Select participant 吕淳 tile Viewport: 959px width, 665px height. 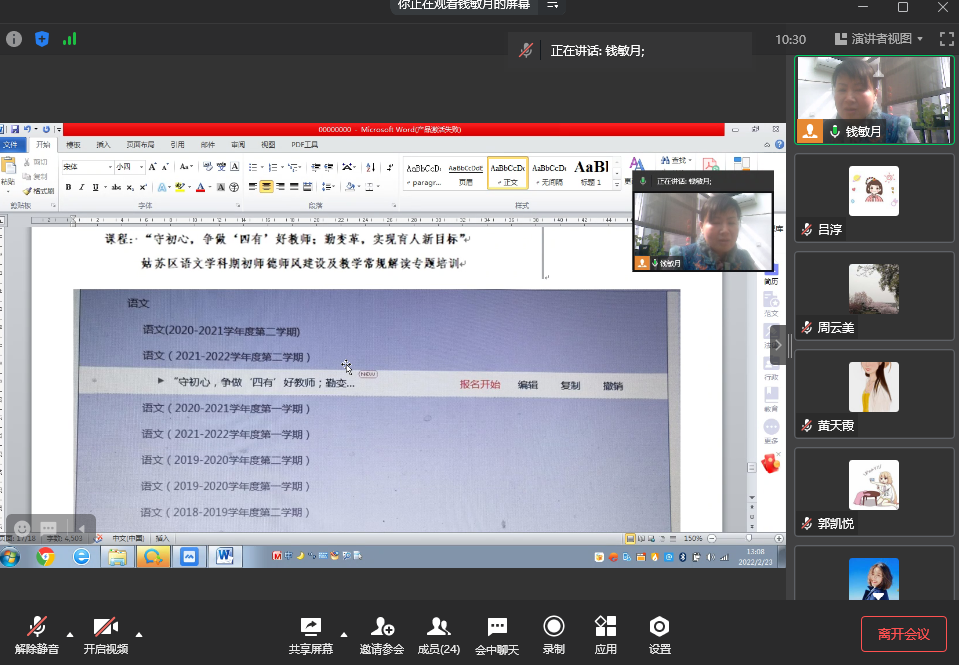(874, 198)
